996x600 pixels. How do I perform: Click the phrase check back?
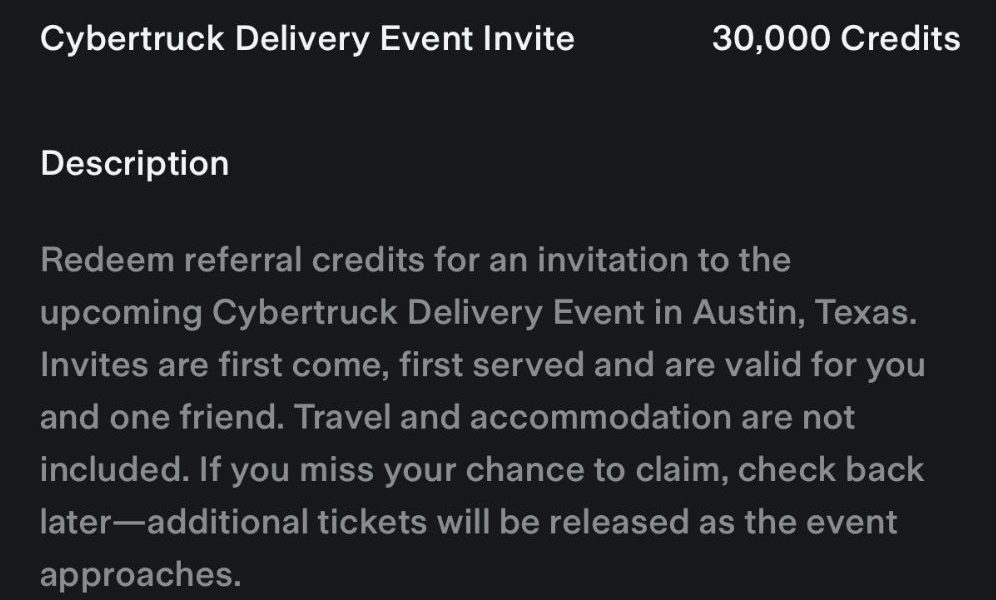tap(831, 470)
